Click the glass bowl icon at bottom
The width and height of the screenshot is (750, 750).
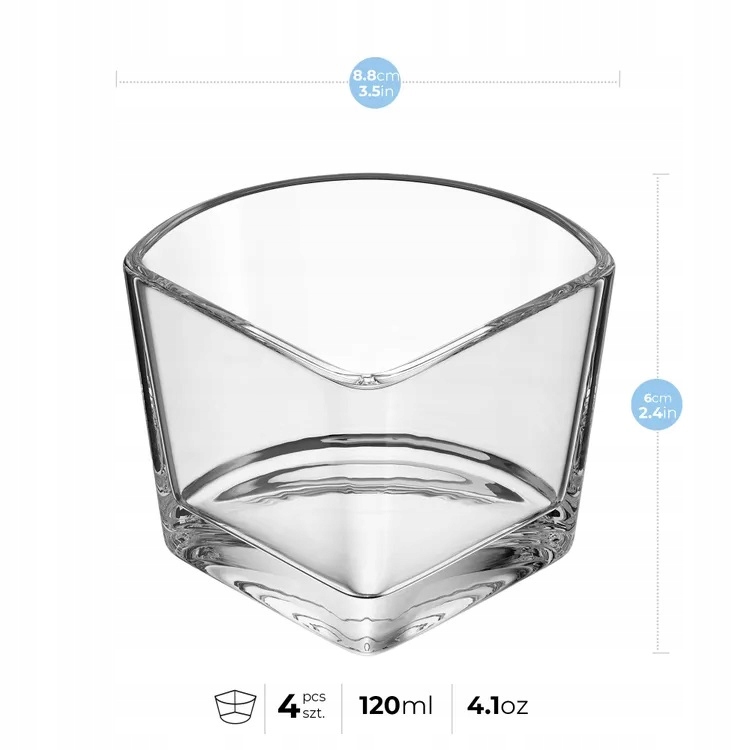point(235,706)
